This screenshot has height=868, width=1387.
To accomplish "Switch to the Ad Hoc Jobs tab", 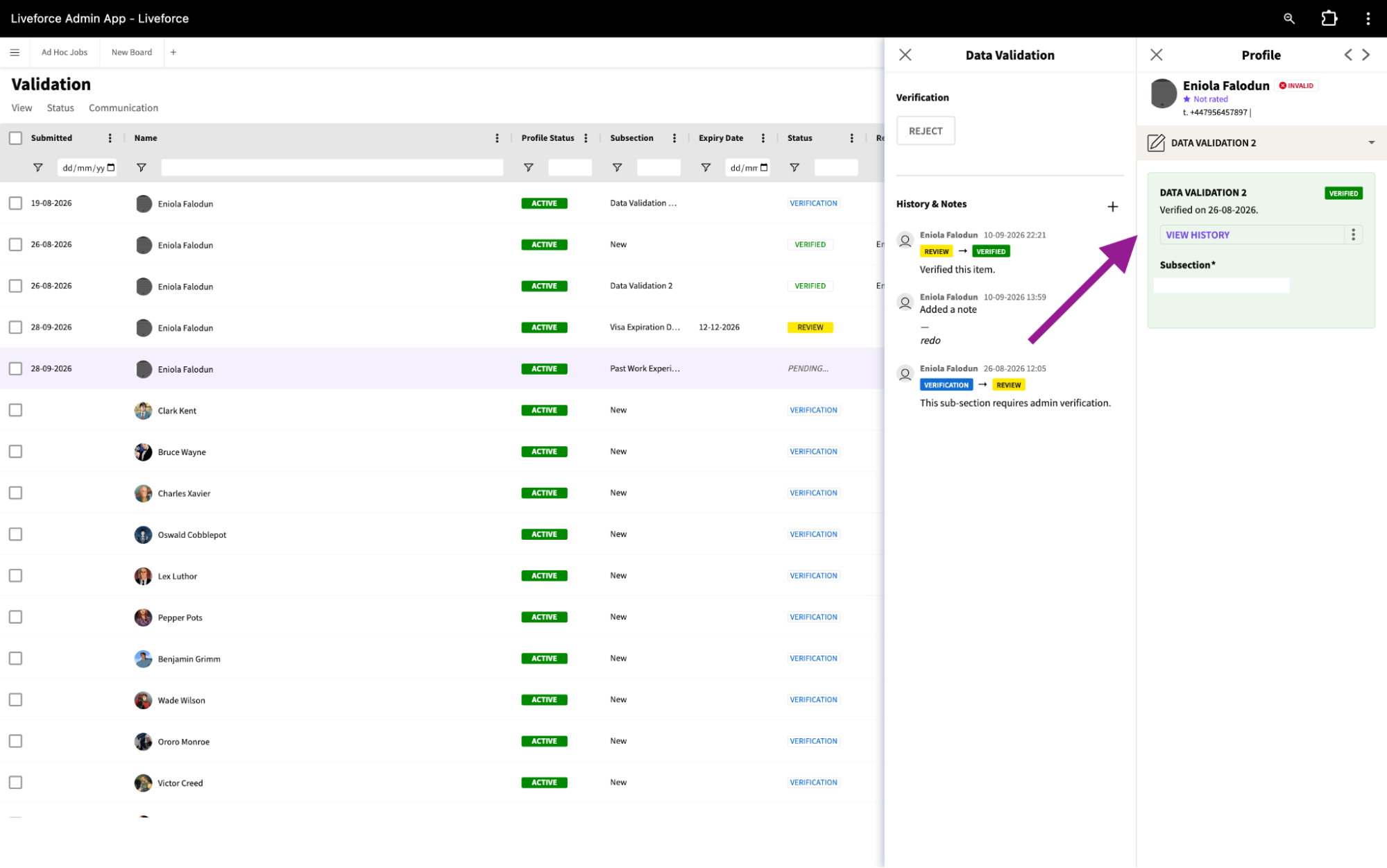I will pyautogui.click(x=65, y=52).
